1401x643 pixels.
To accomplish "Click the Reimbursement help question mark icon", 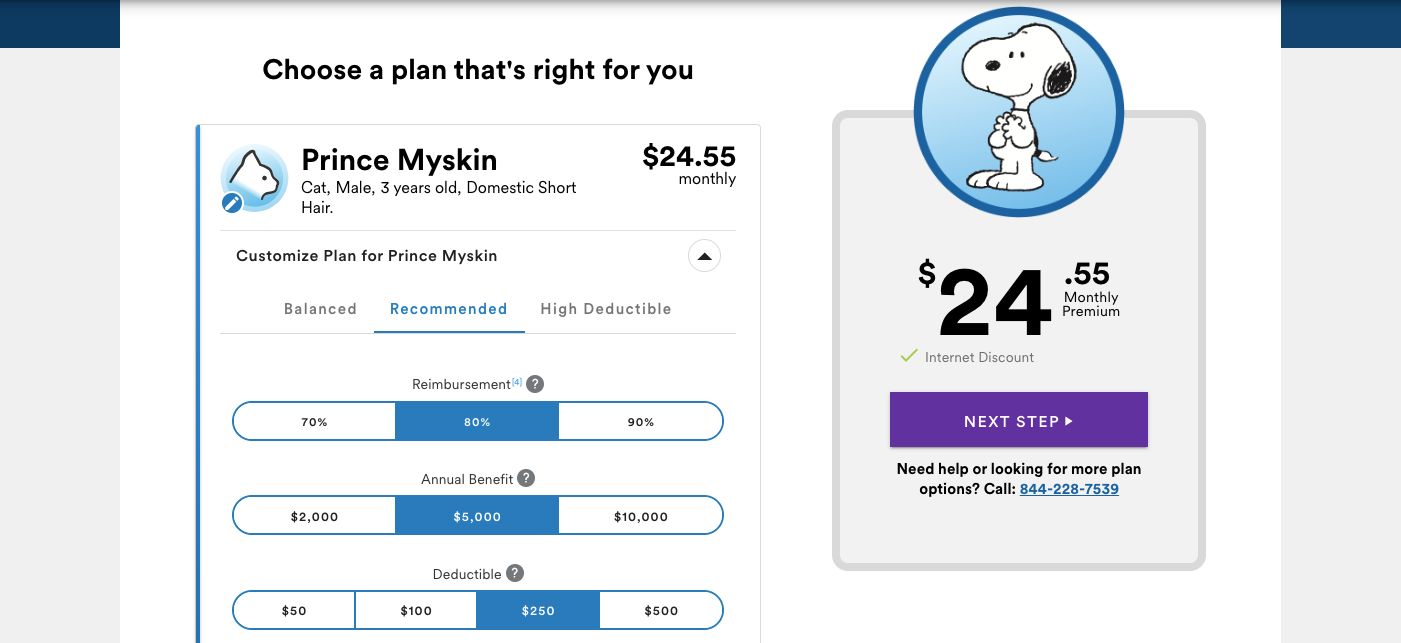I will tap(536, 384).
